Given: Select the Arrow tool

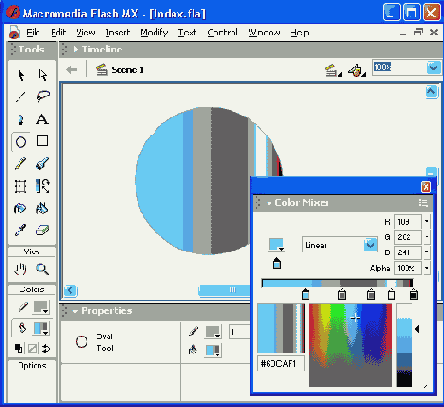Looking at the screenshot, I should tap(21, 75).
